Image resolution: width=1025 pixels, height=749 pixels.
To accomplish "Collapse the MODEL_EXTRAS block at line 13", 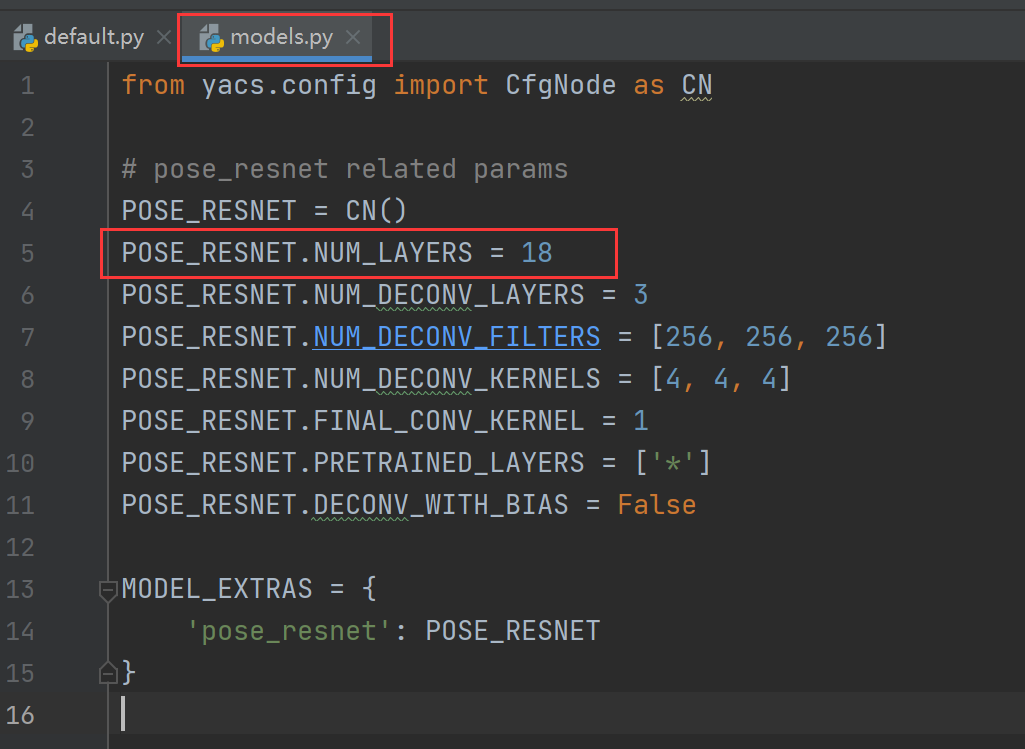I will [108, 590].
